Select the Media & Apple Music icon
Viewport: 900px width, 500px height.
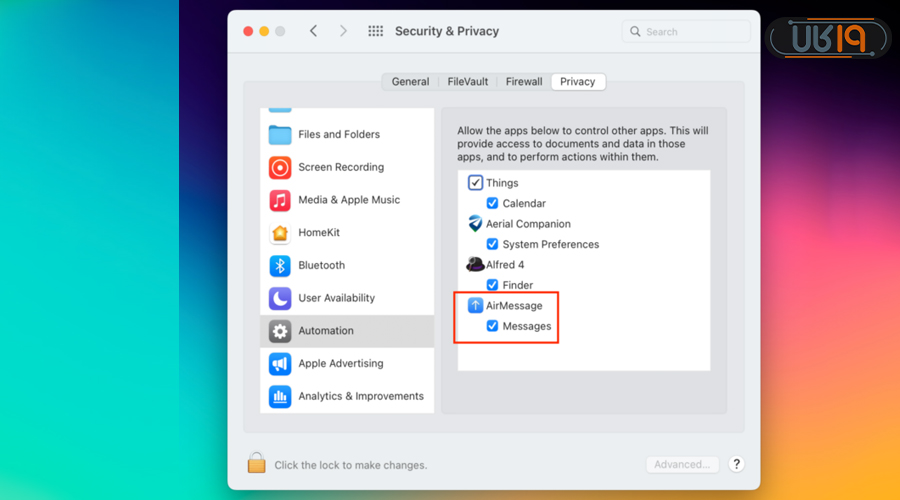[x=280, y=200]
